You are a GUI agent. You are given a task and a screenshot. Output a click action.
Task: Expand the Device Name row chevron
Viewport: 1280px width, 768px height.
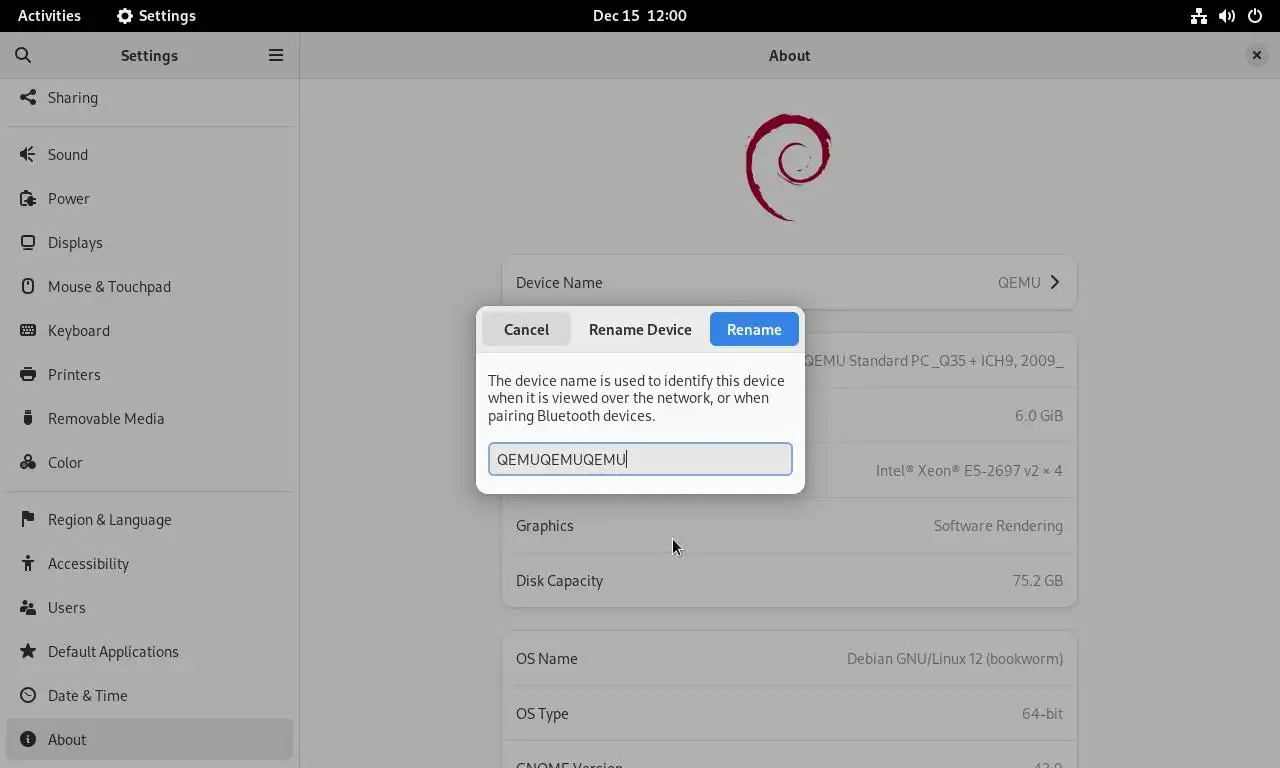pos(1054,282)
